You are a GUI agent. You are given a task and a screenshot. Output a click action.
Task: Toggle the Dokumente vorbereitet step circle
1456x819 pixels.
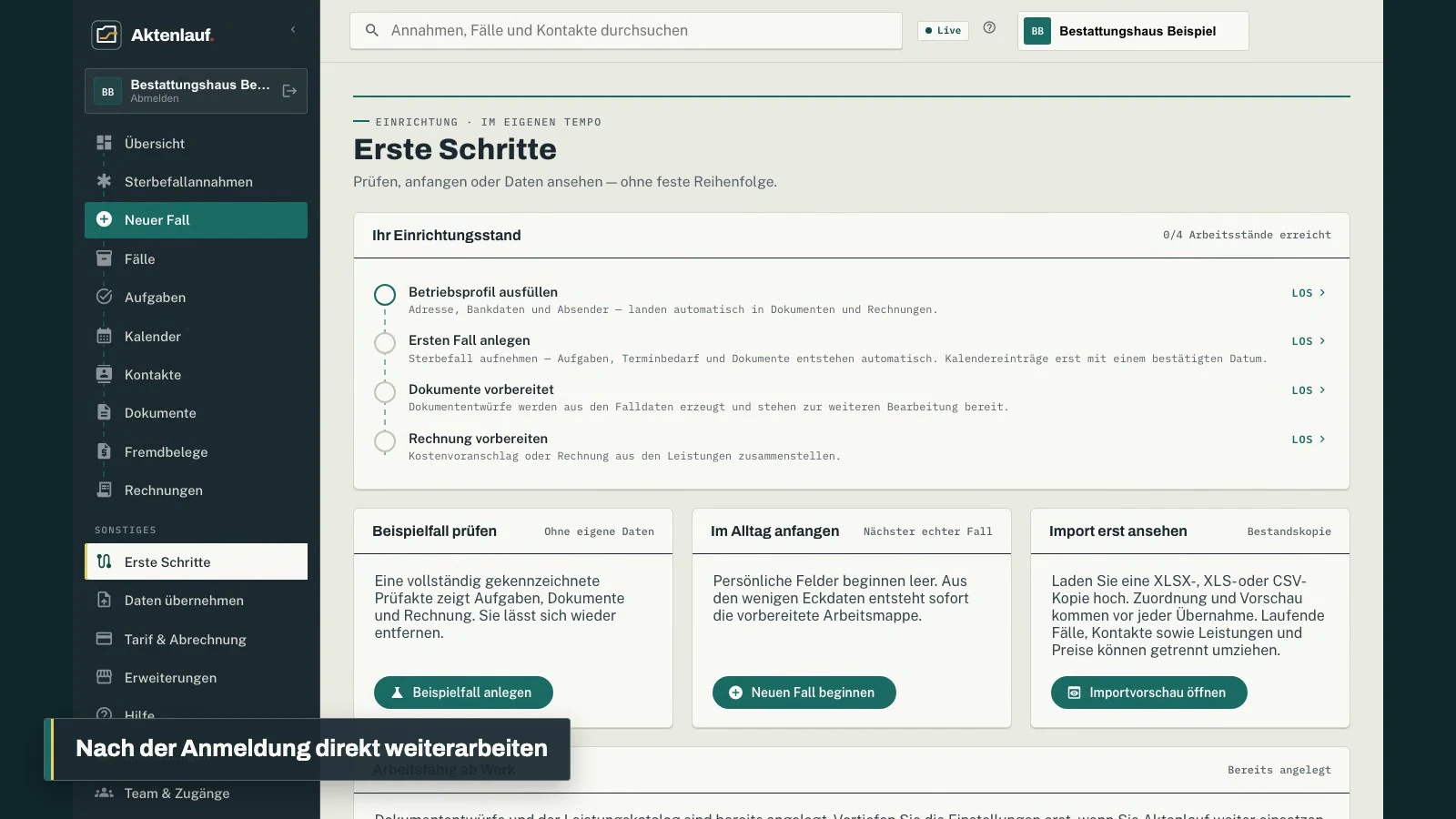[x=385, y=392]
